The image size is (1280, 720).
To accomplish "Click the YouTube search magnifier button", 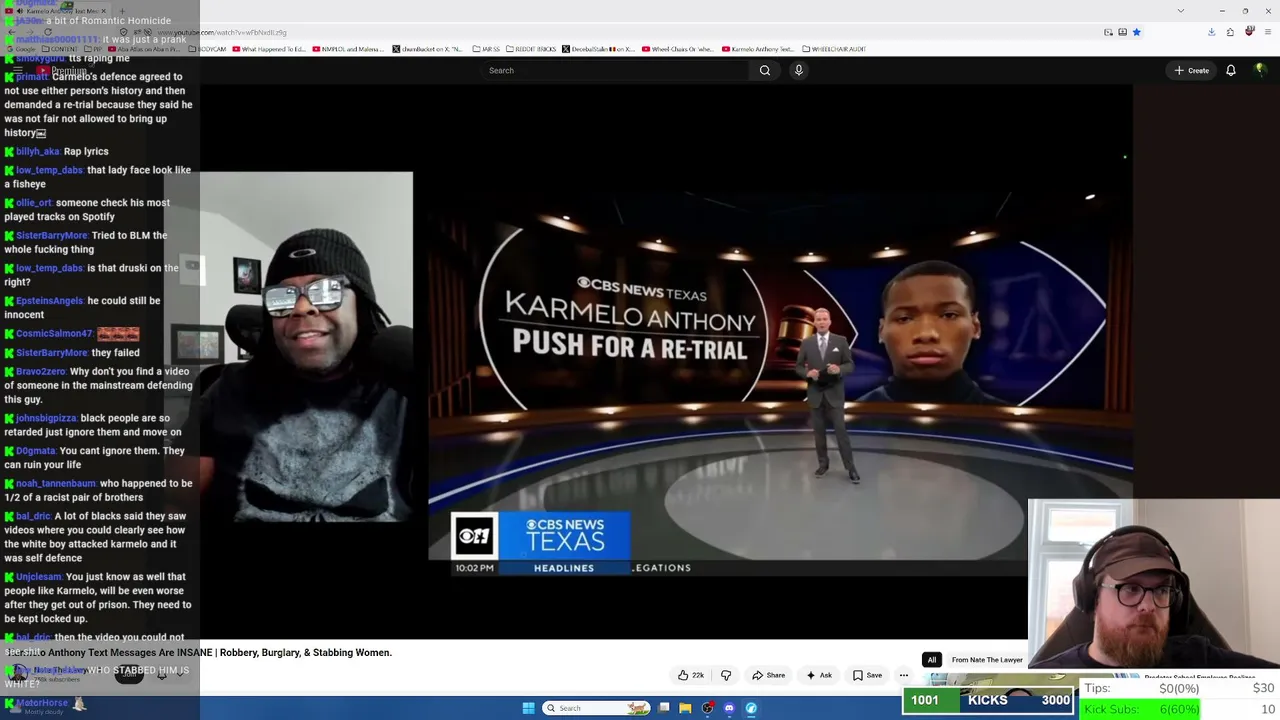I will pos(765,70).
